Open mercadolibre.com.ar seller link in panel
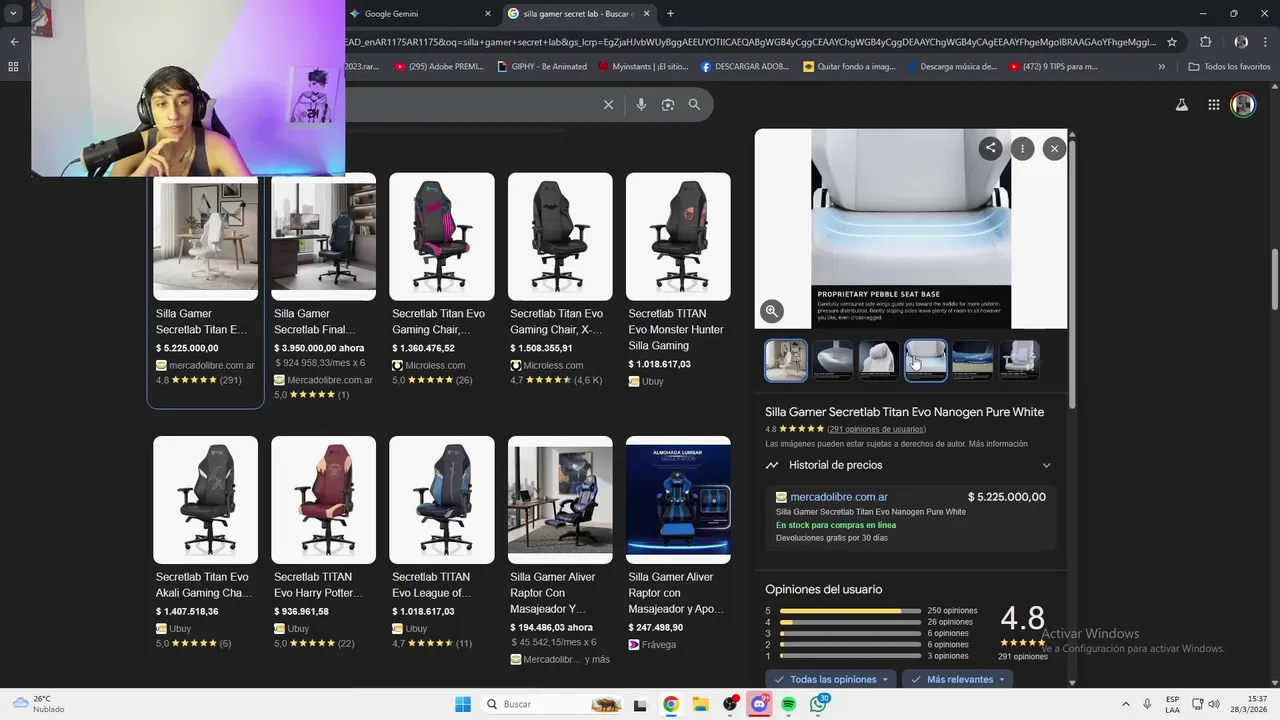Image resolution: width=1280 pixels, height=720 pixels. [838, 497]
